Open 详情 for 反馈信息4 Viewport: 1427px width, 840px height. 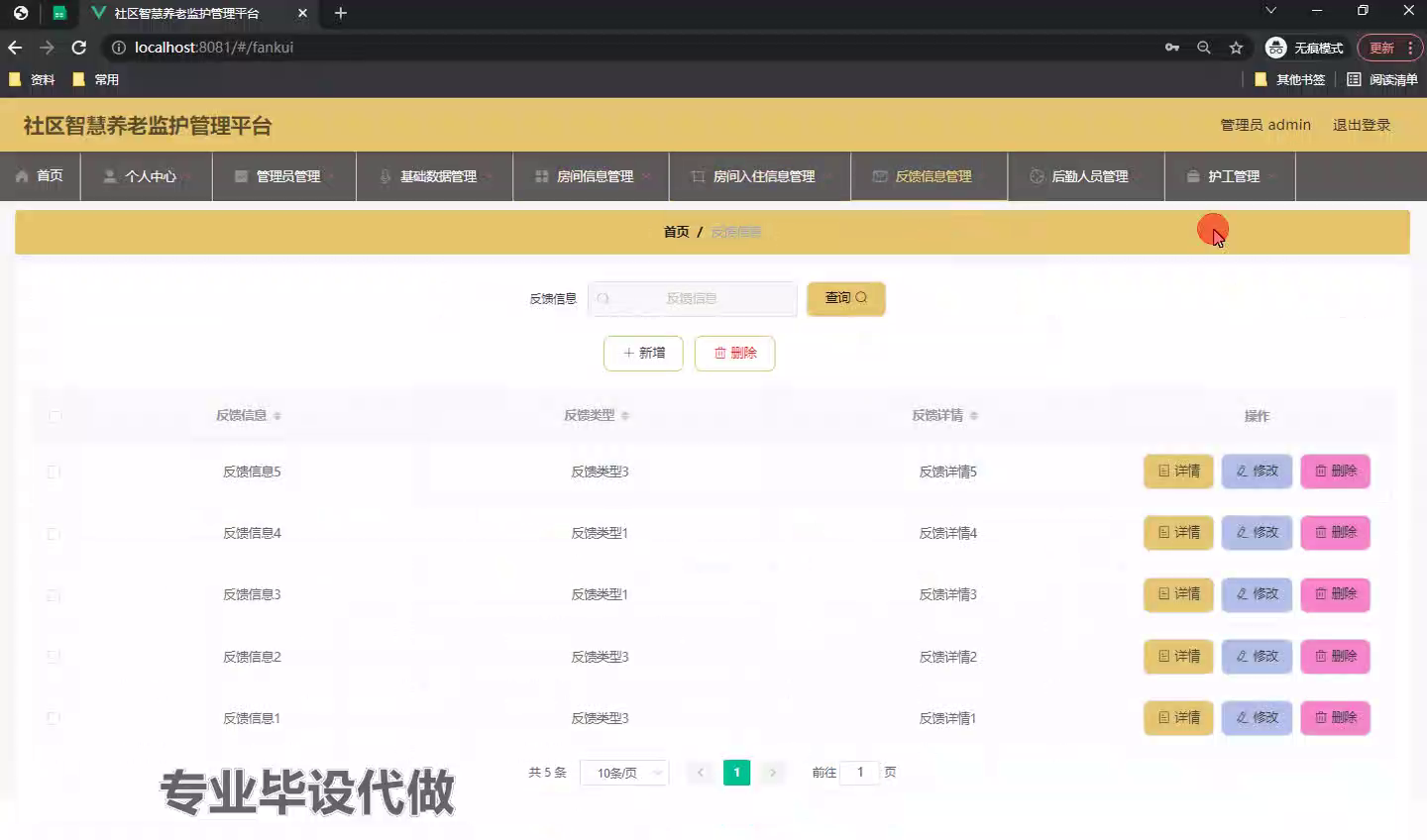point(1178,533)
